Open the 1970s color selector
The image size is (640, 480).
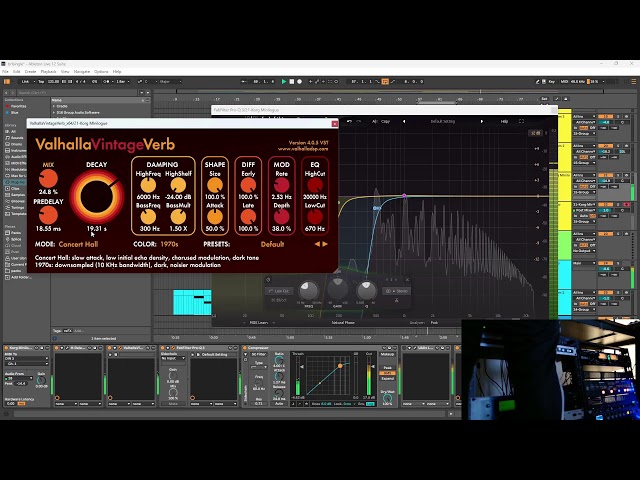169,244
